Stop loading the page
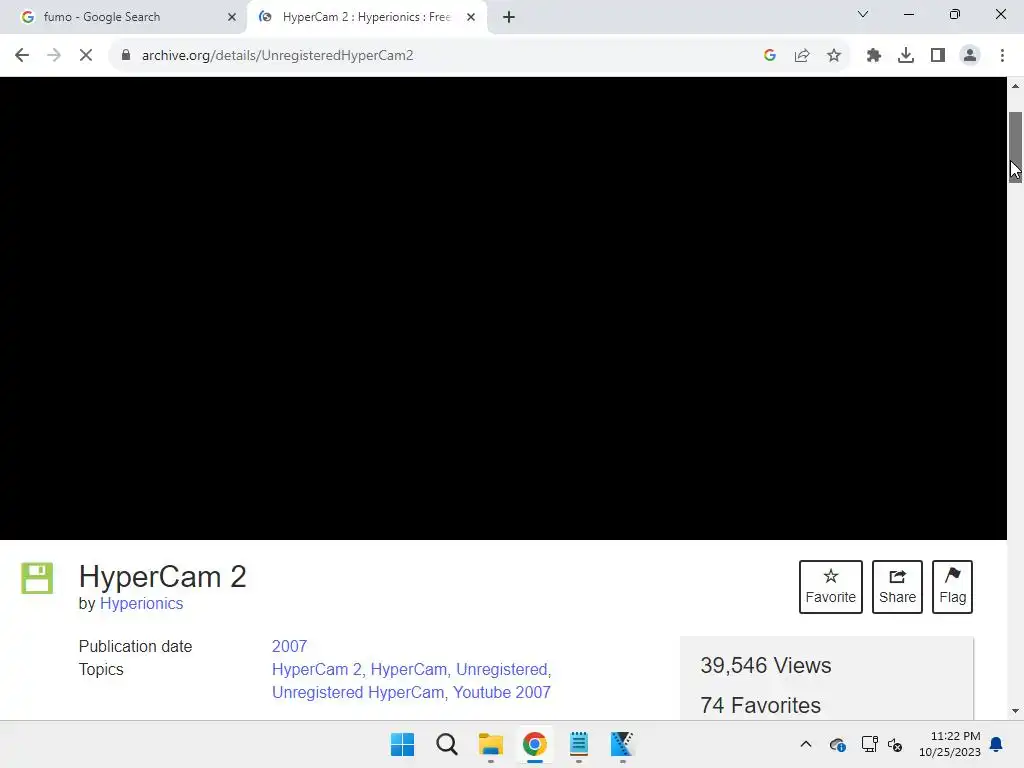 click(x=86, y=56)
